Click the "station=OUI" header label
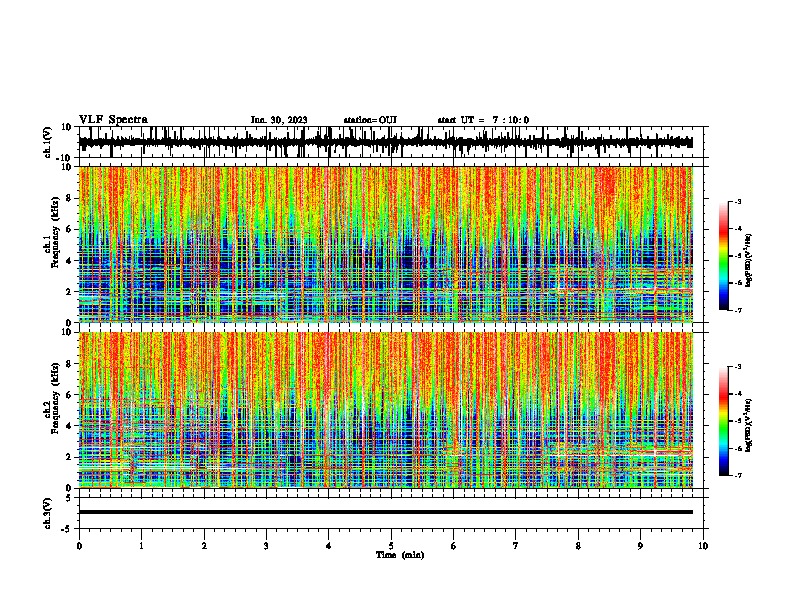Viewport: 792px width, 612px height. (x=370, y=120)
